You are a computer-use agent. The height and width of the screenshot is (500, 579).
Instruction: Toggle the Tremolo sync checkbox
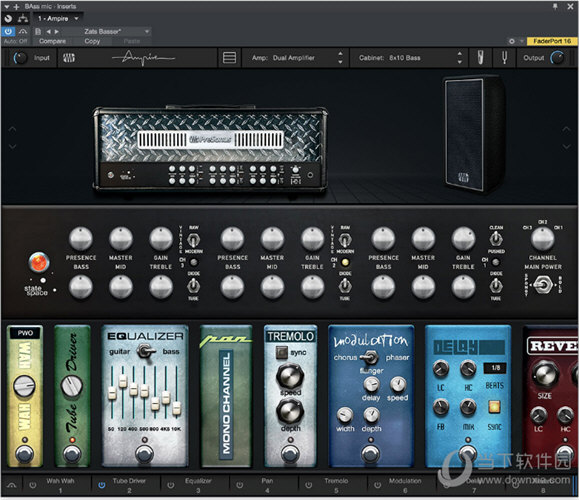(x=281, y=353)
